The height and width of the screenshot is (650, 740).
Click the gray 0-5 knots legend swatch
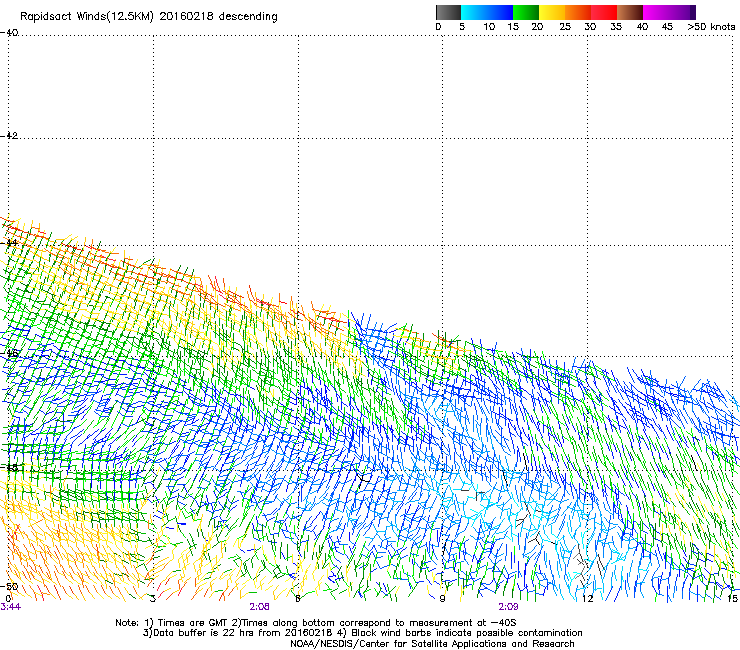(448, 12)
